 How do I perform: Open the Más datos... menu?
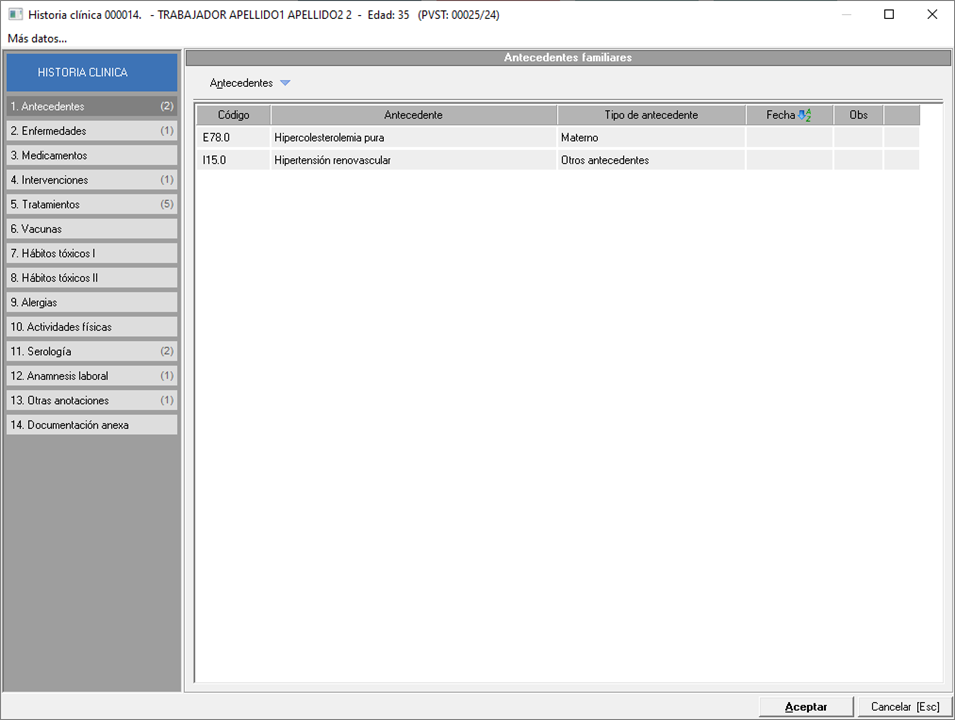click(x=37, y=38)
